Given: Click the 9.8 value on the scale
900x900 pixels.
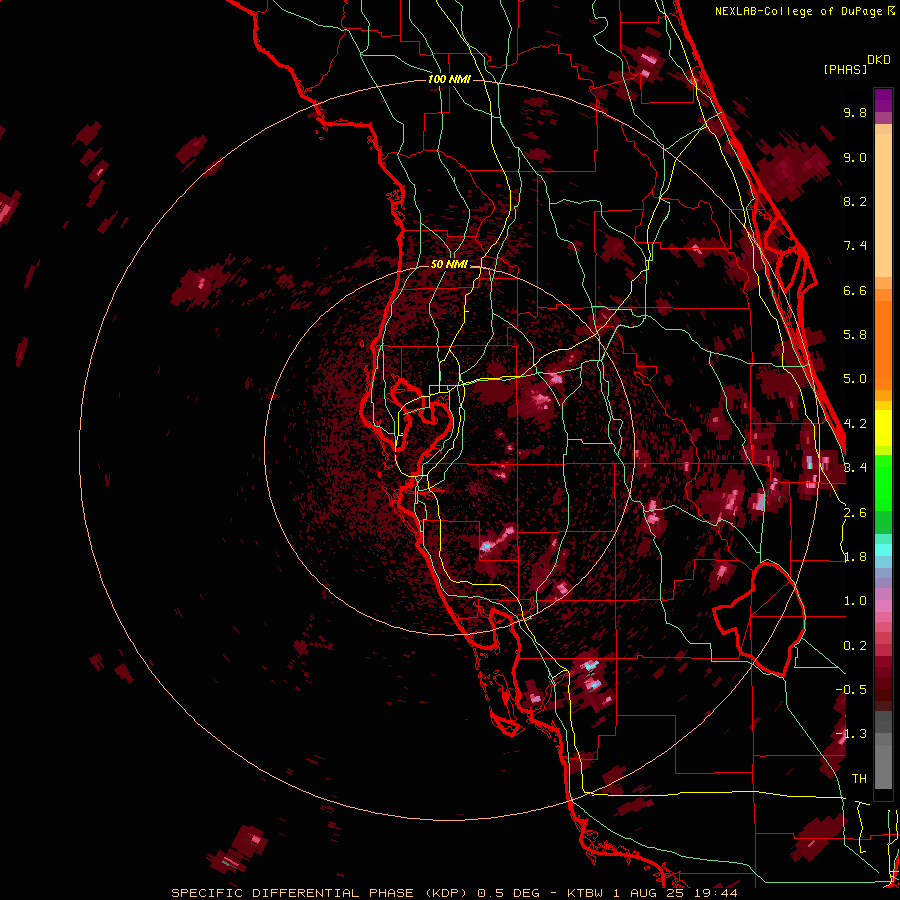Looking at the screenshot, I should click(855, 112).
